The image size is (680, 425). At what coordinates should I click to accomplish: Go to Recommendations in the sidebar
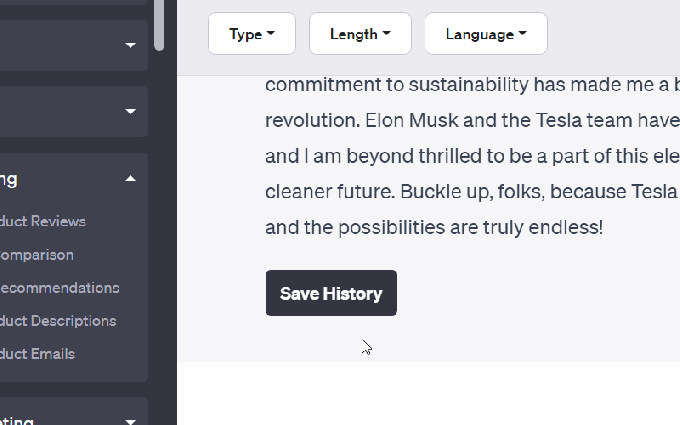60,287
